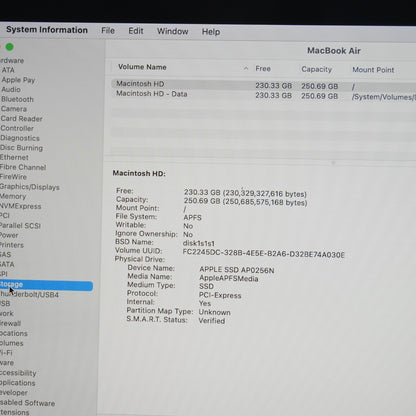416x416 pixels.
Task: Select the Macintosh HD volume row
Action: pos(263,84)
